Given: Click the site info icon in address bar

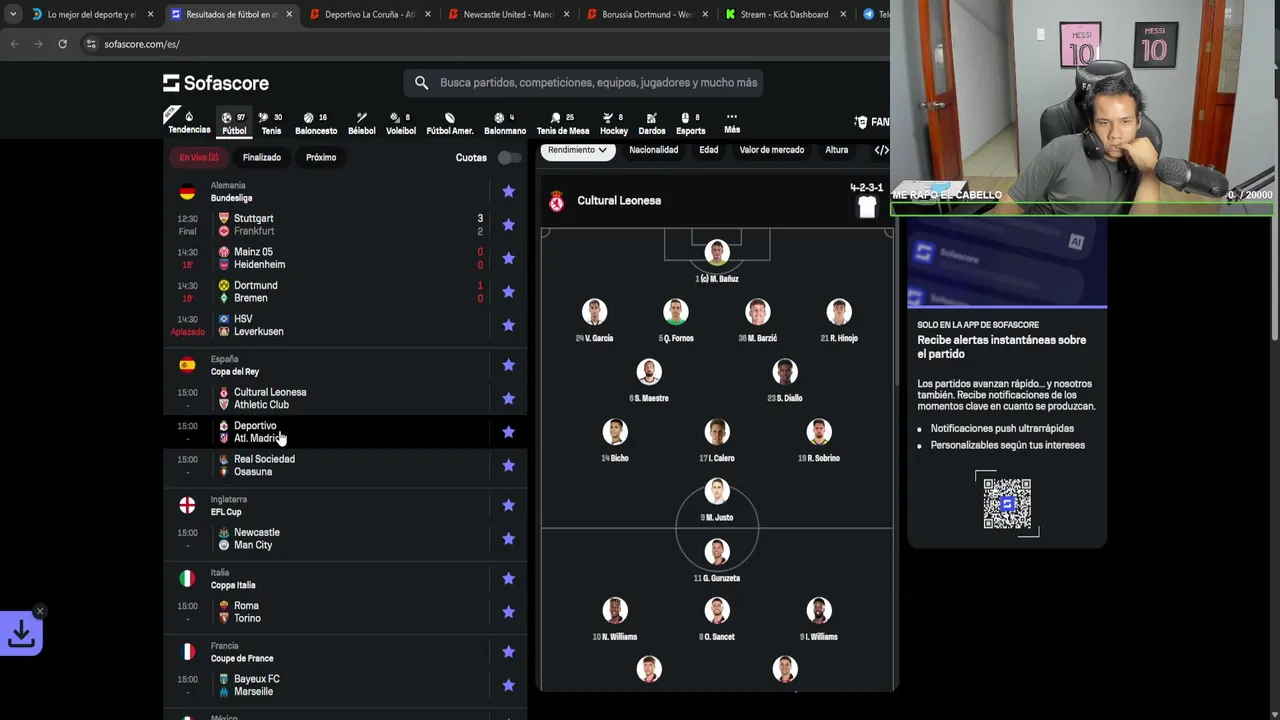Looking at the screenshot, I should coord(91,44).
